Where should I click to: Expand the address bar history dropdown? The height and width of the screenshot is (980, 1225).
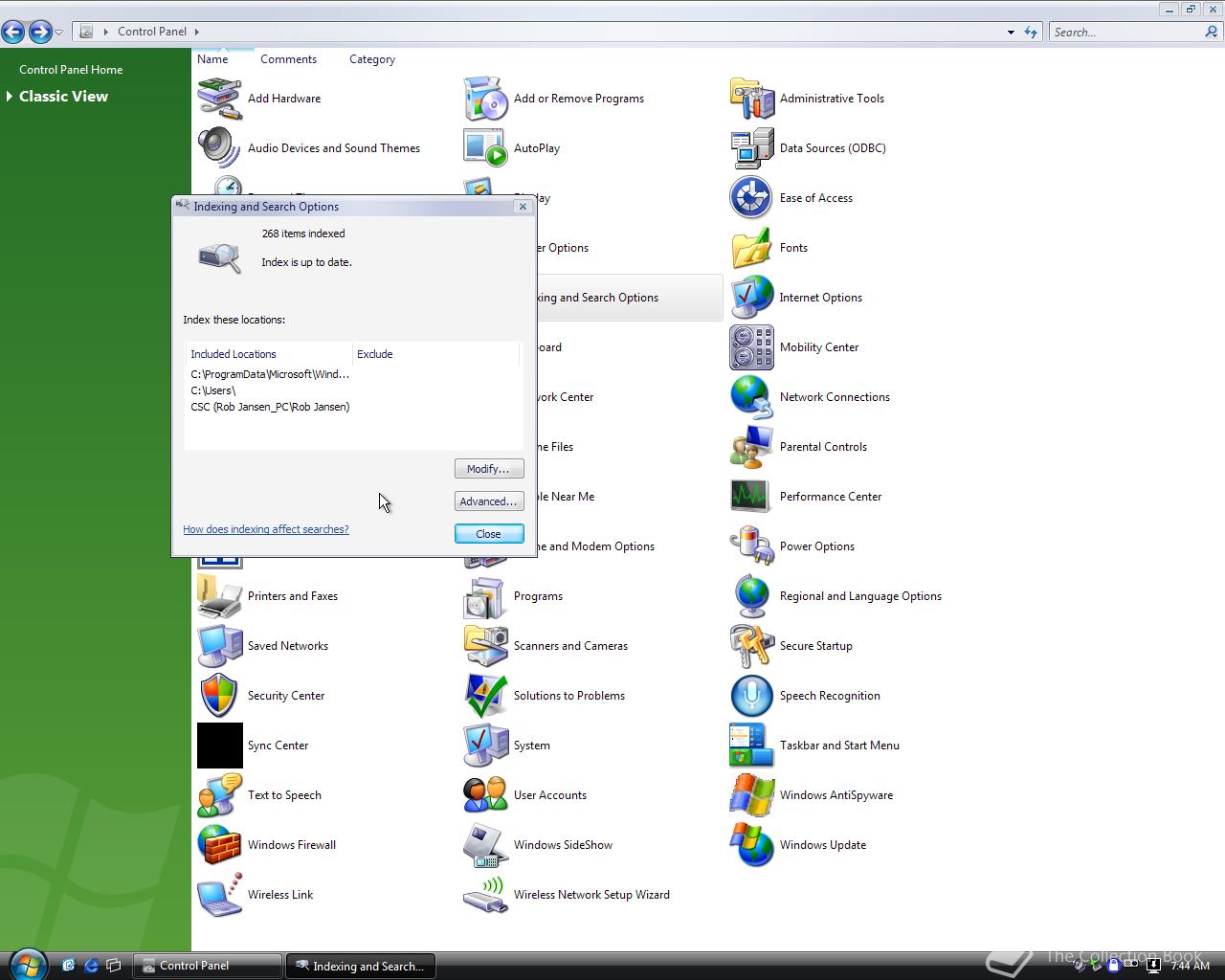tap(1011, 32)
